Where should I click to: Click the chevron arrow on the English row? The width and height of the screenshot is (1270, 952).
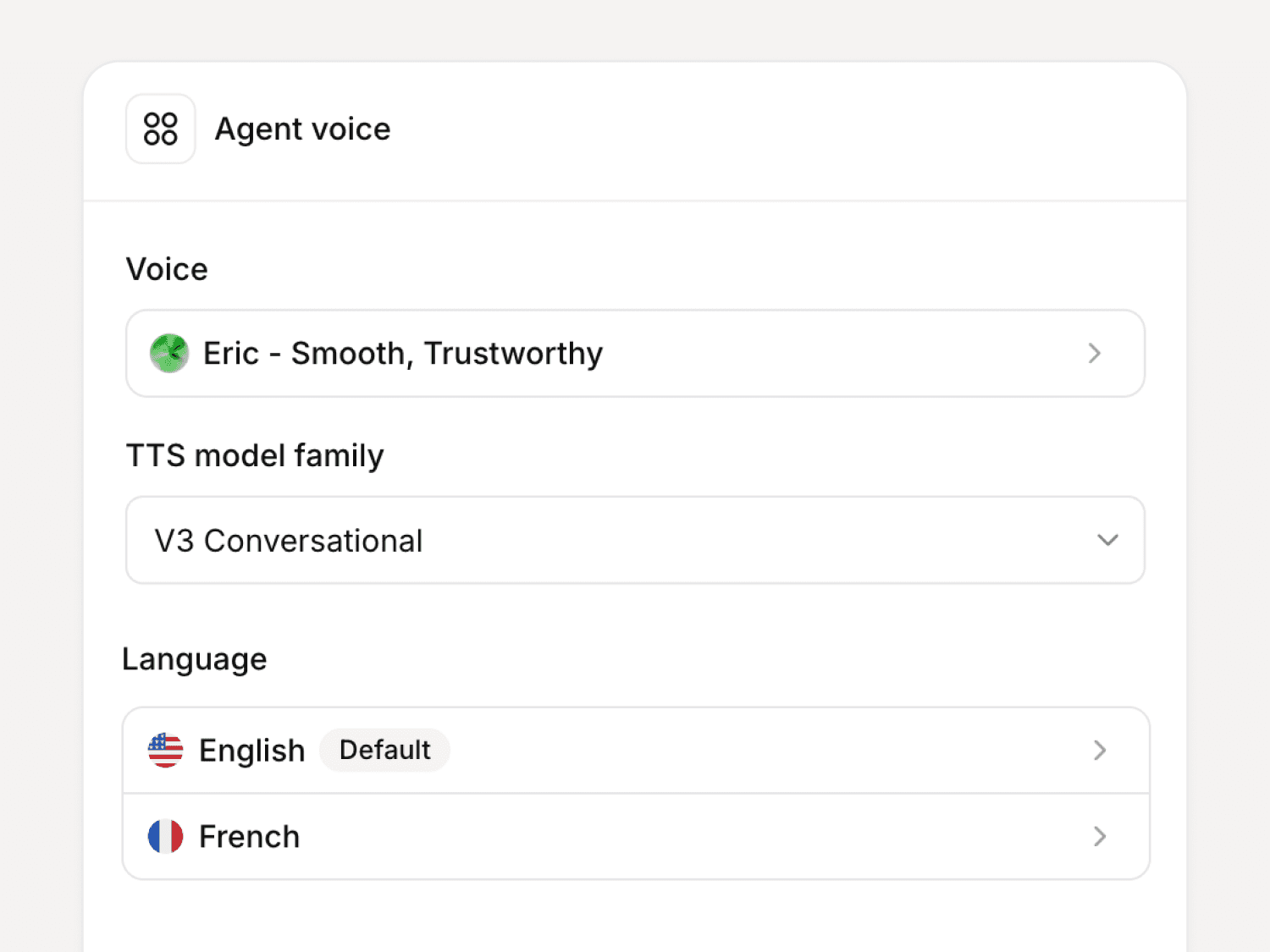pyautogui.click(x=1099, y=751)
